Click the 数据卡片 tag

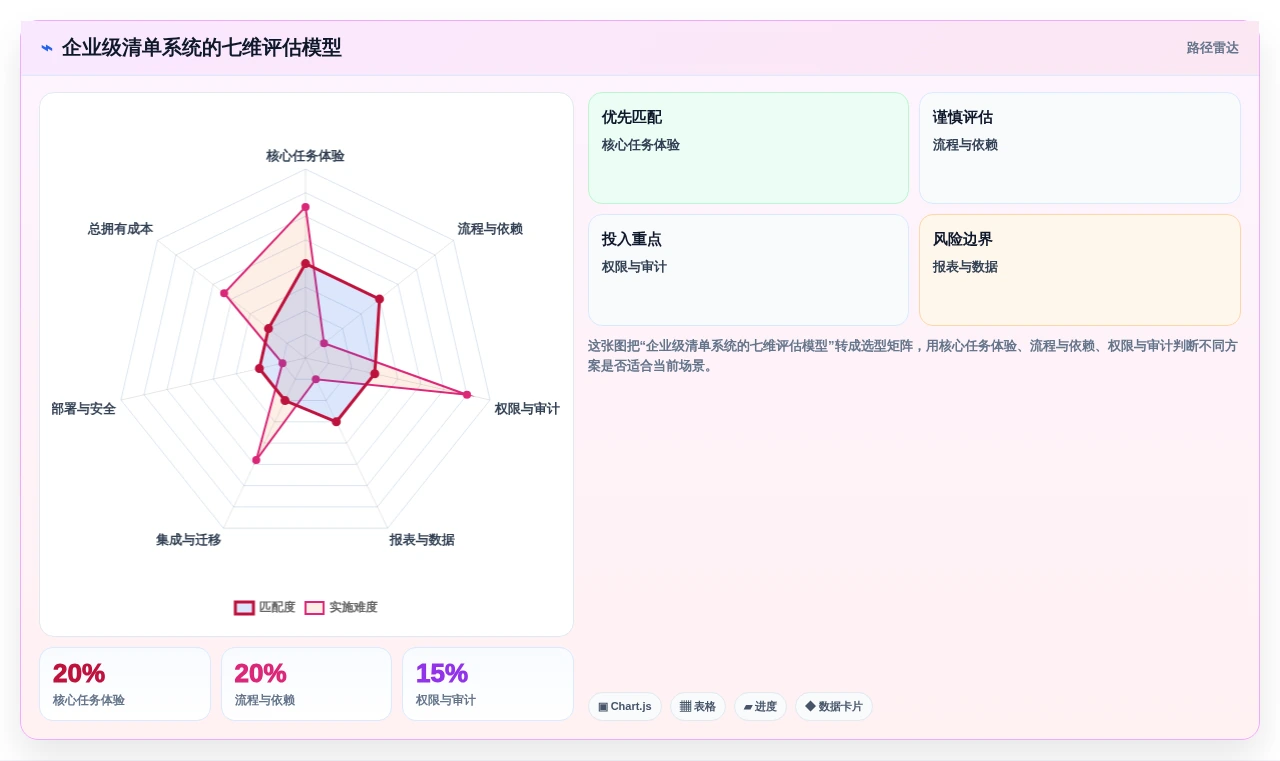tap(834, 706)
